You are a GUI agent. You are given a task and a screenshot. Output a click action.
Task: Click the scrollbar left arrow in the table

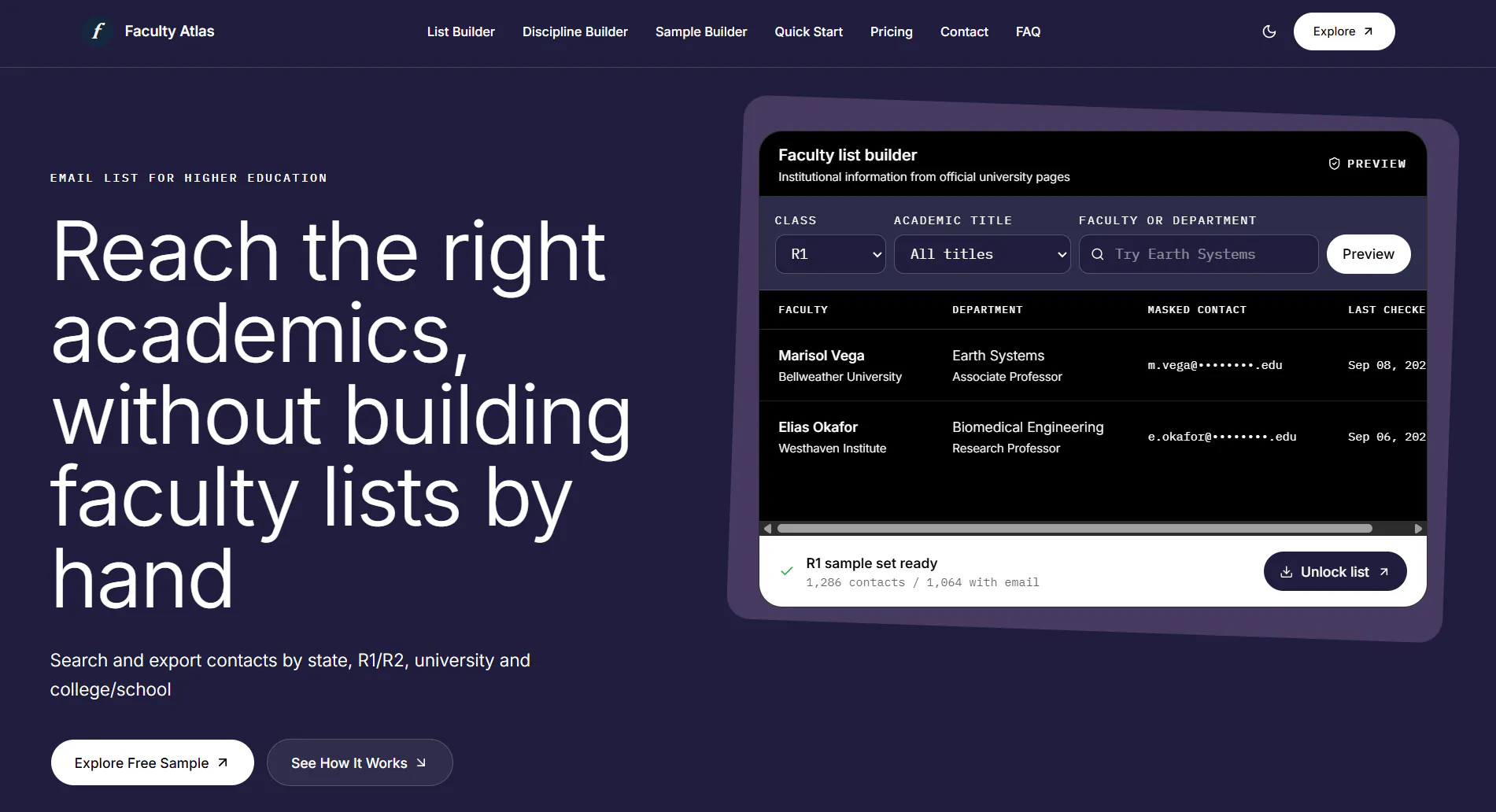(767, 529)
